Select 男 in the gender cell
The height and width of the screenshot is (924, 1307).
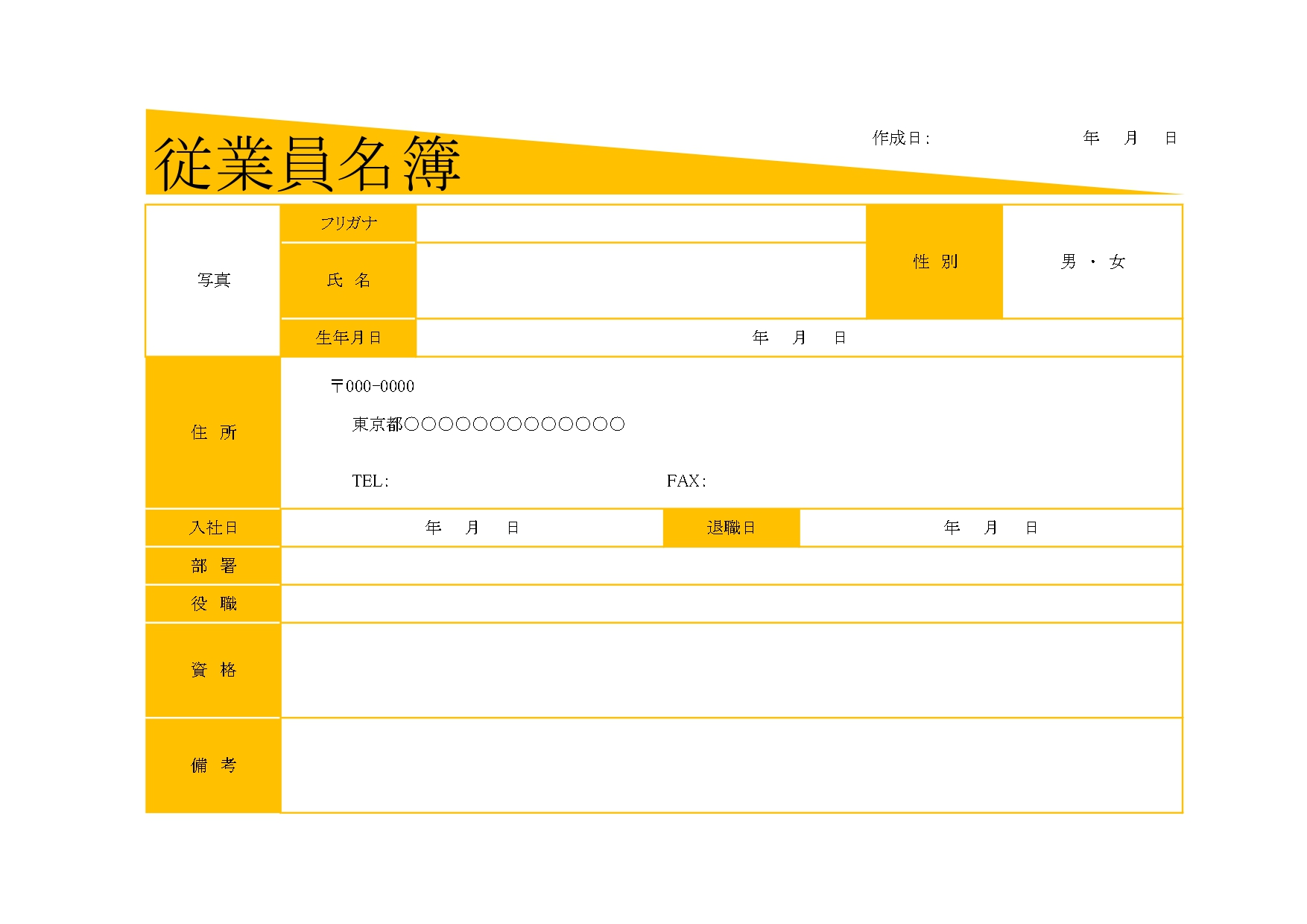pyautogui.click(x=1069, y=262)
